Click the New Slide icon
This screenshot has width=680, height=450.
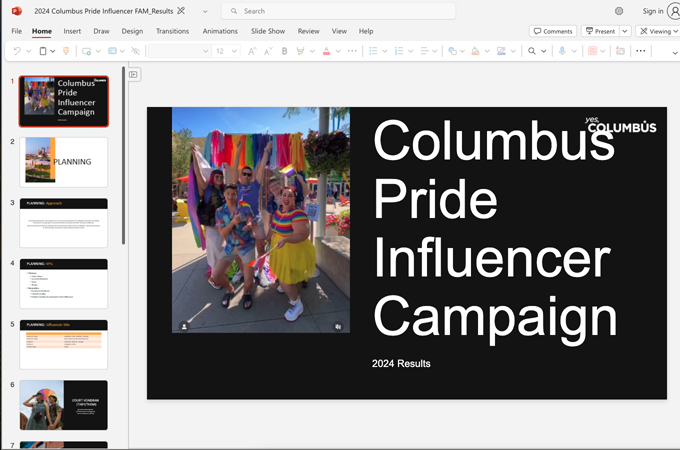coord(86,51)
